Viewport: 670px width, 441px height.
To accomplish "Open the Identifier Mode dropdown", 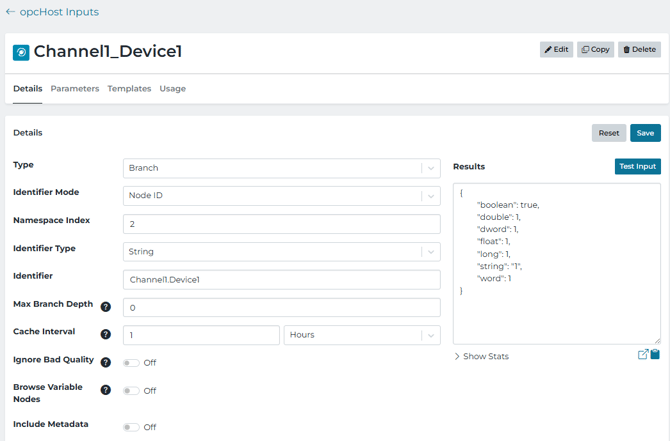I will click(x=281, y=196).
